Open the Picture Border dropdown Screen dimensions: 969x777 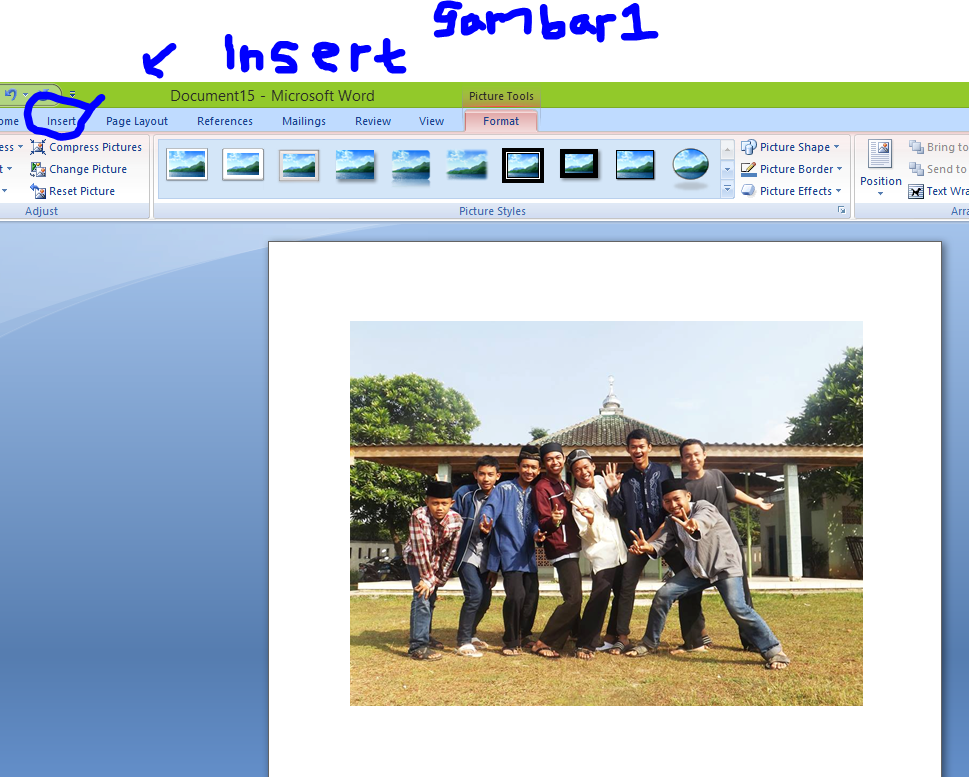(792, 169)
